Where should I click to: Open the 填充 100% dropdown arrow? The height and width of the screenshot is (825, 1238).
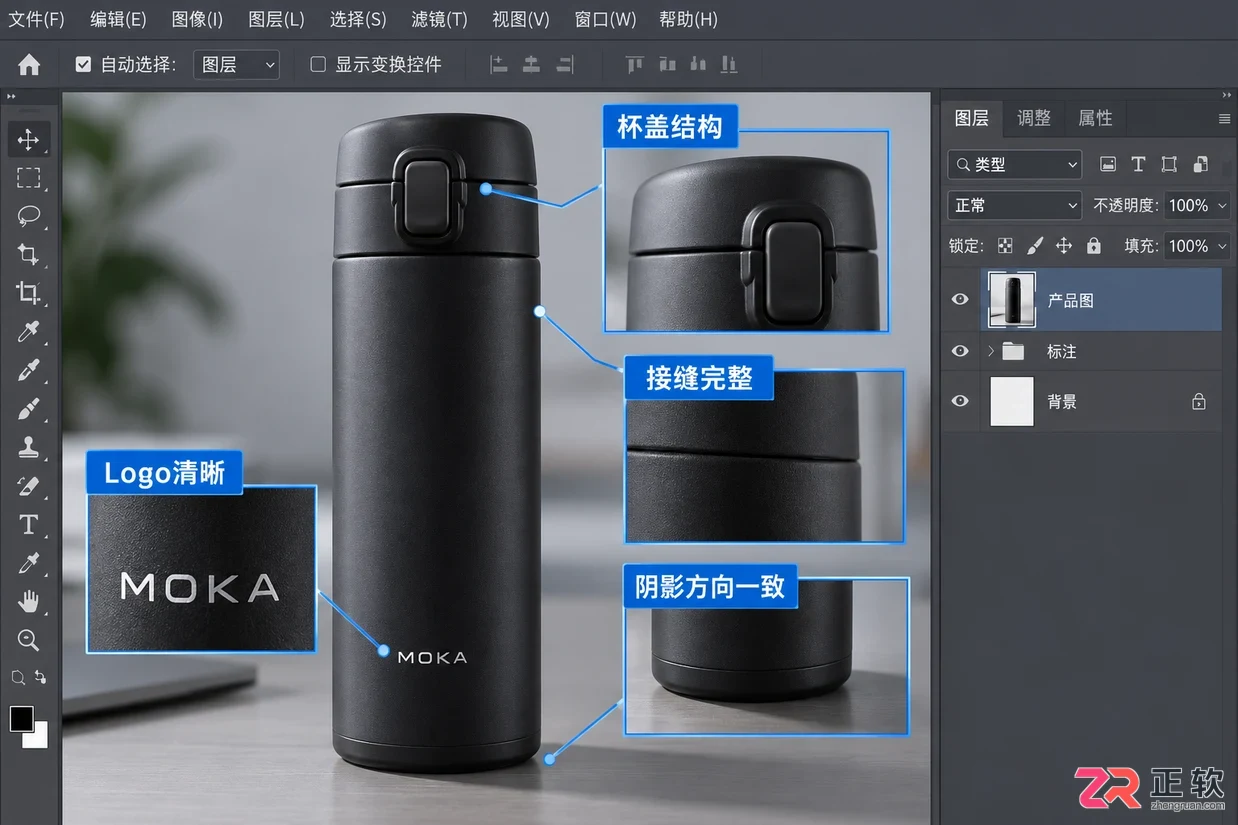pyautogui.click(x=1221, y=246)
